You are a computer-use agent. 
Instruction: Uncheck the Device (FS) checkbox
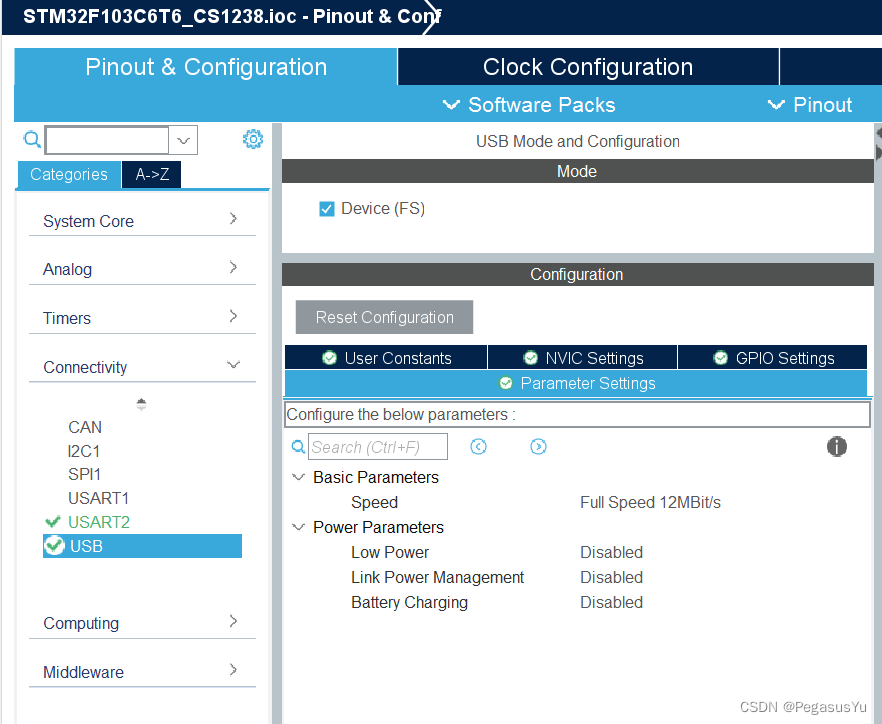point(326,209)
